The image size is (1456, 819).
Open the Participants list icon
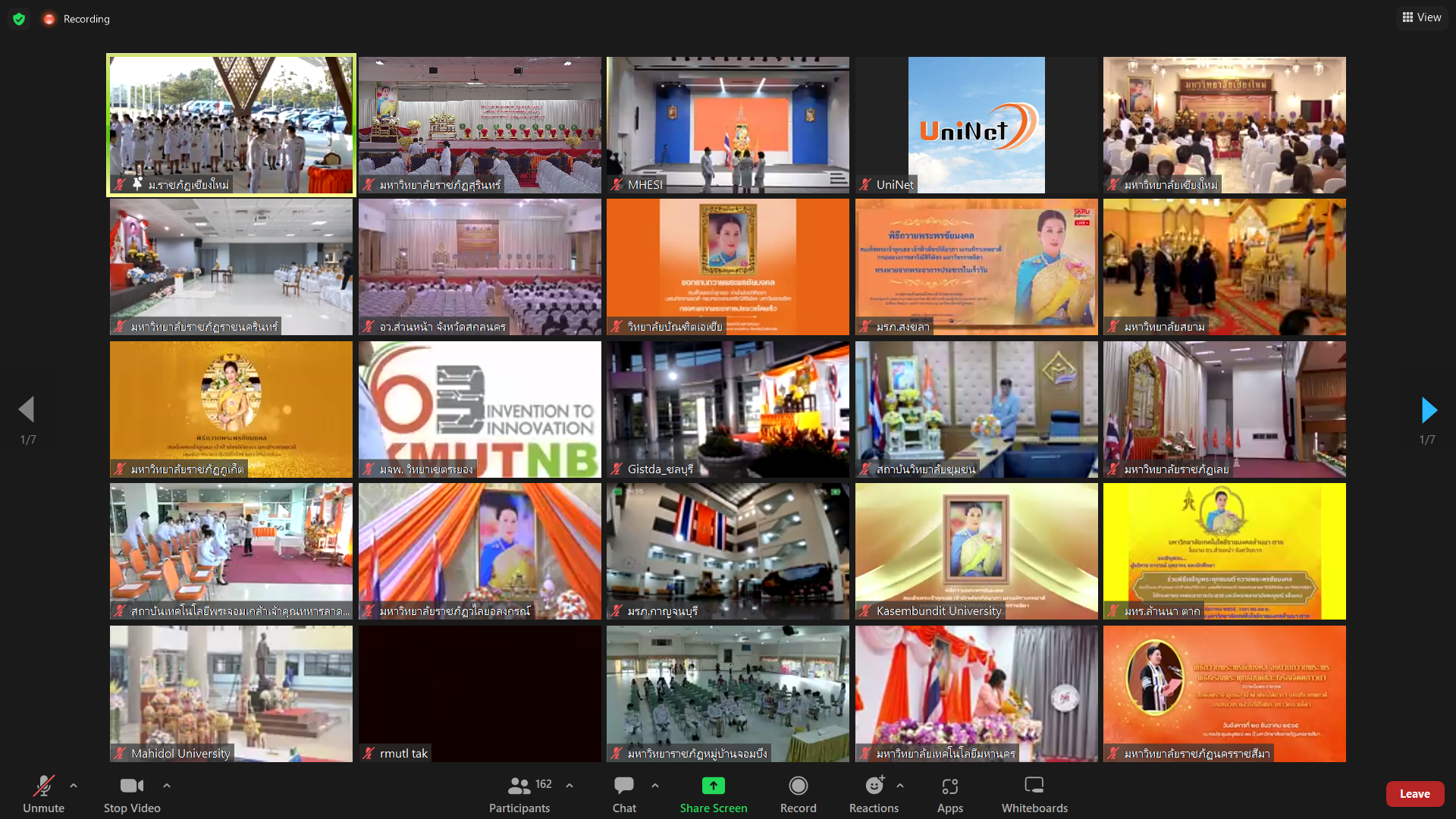click(x=519, y=786)
